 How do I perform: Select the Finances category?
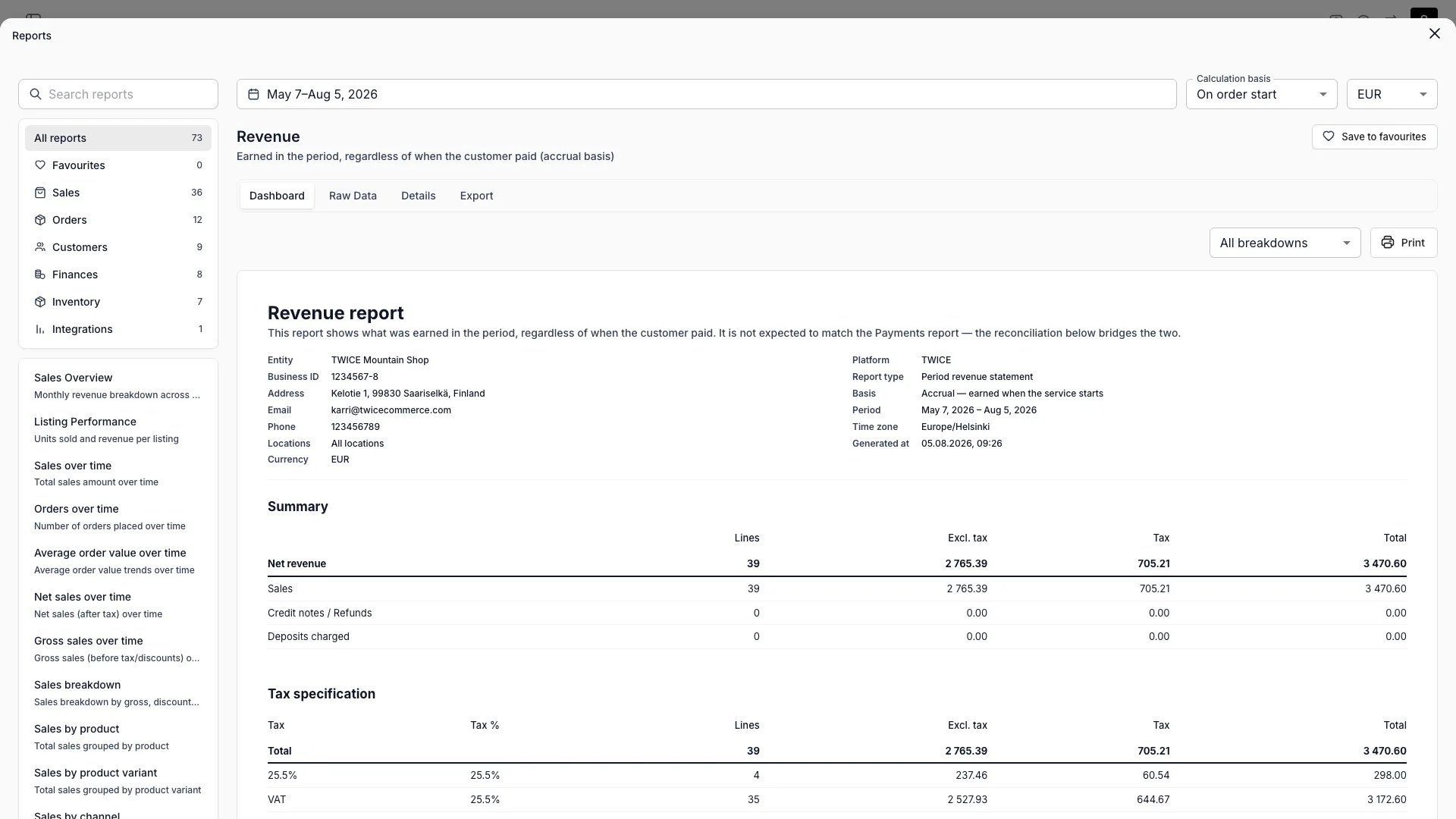[118, 275]
